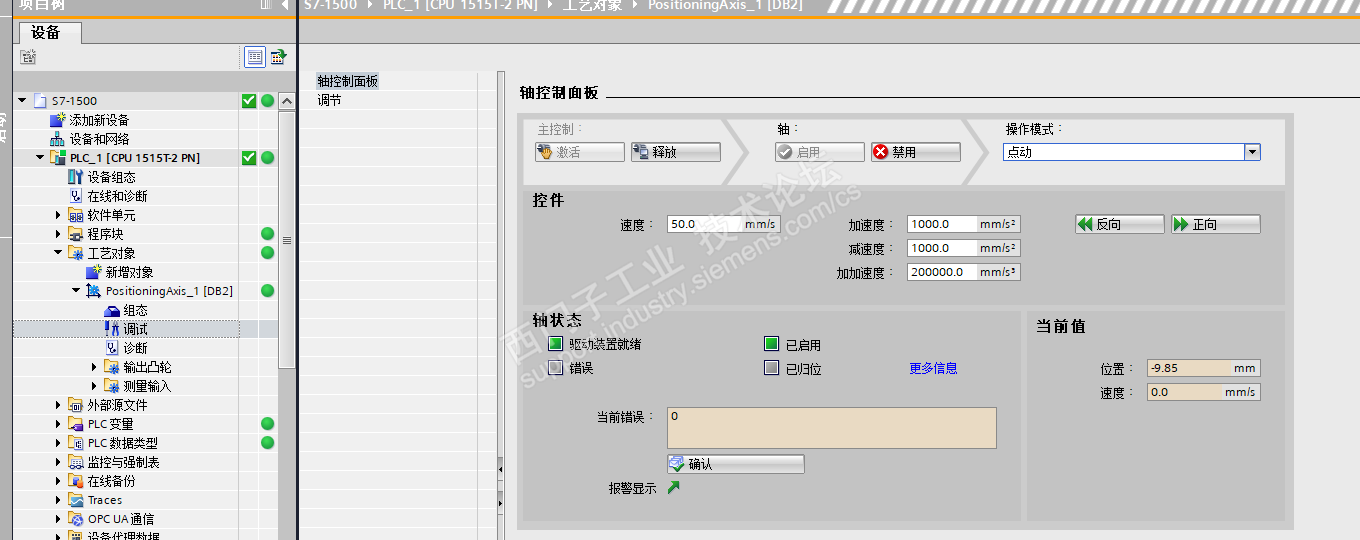Click the 在线备份 folder icon
Image resolution: width=1360 pixels, height=540 pixels.
coord(76,481)
